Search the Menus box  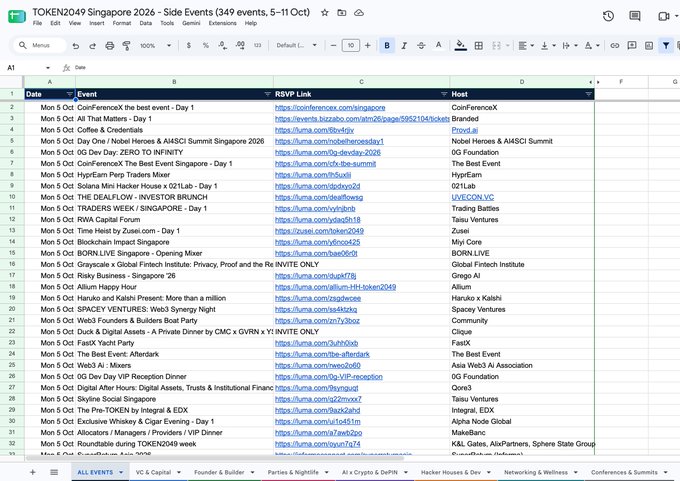(x=40, y=46)
